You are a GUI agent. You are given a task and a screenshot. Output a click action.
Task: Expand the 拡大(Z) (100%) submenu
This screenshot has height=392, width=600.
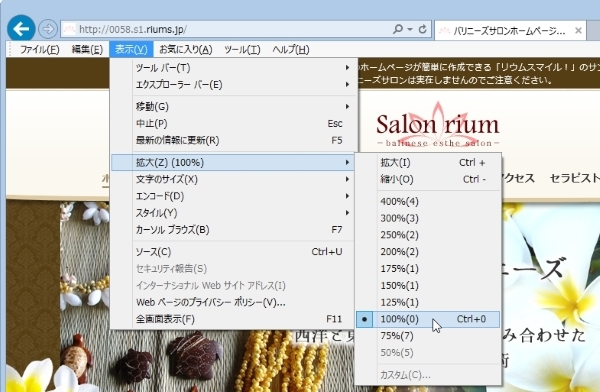coord(234,162)
